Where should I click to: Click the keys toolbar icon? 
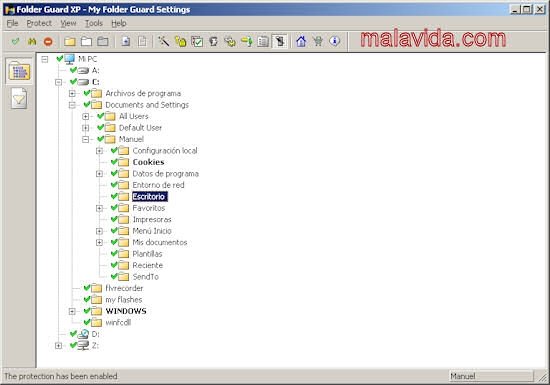(x=230, y=42)
